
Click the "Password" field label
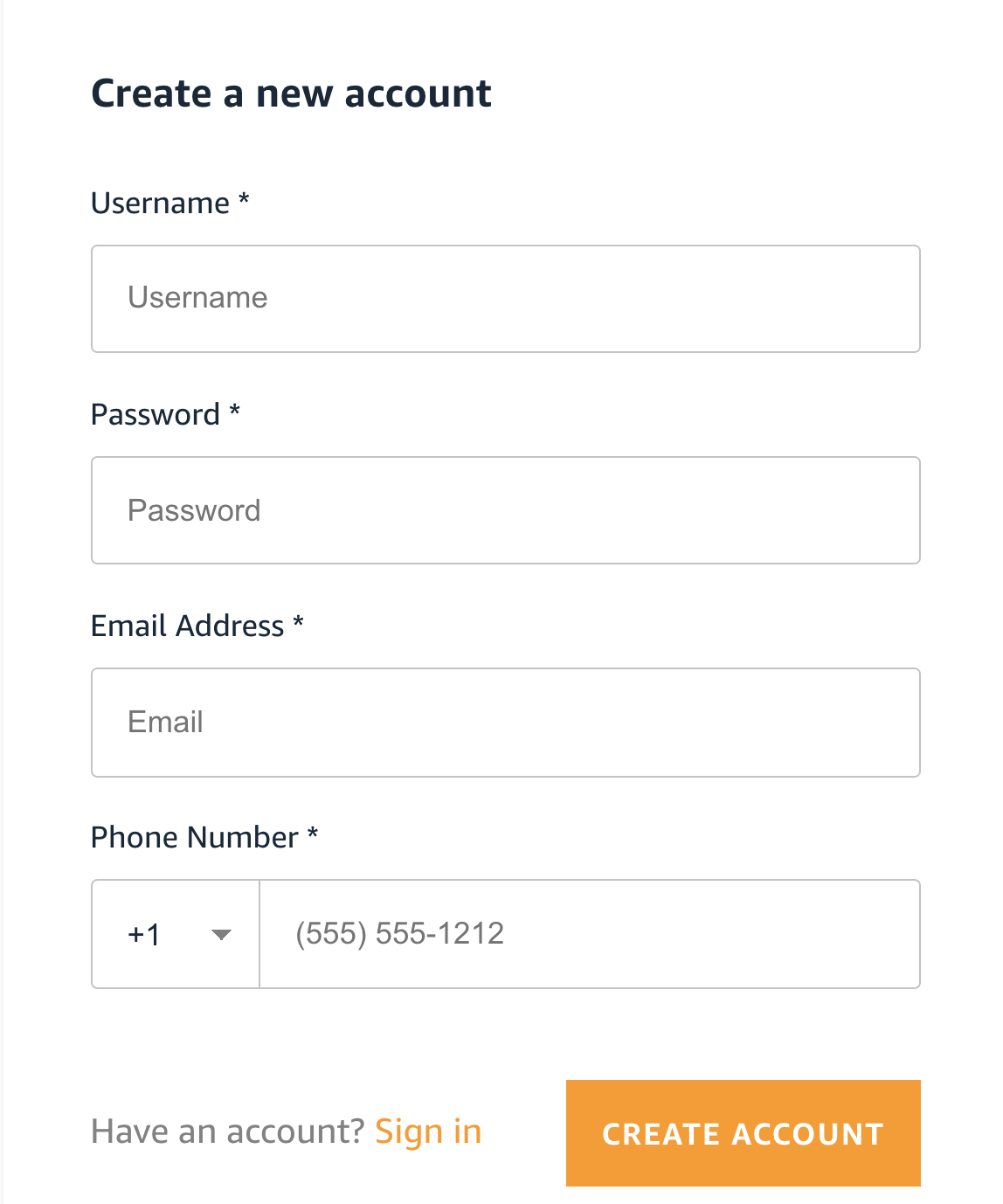pyautogui.click(x=155, y=415)
